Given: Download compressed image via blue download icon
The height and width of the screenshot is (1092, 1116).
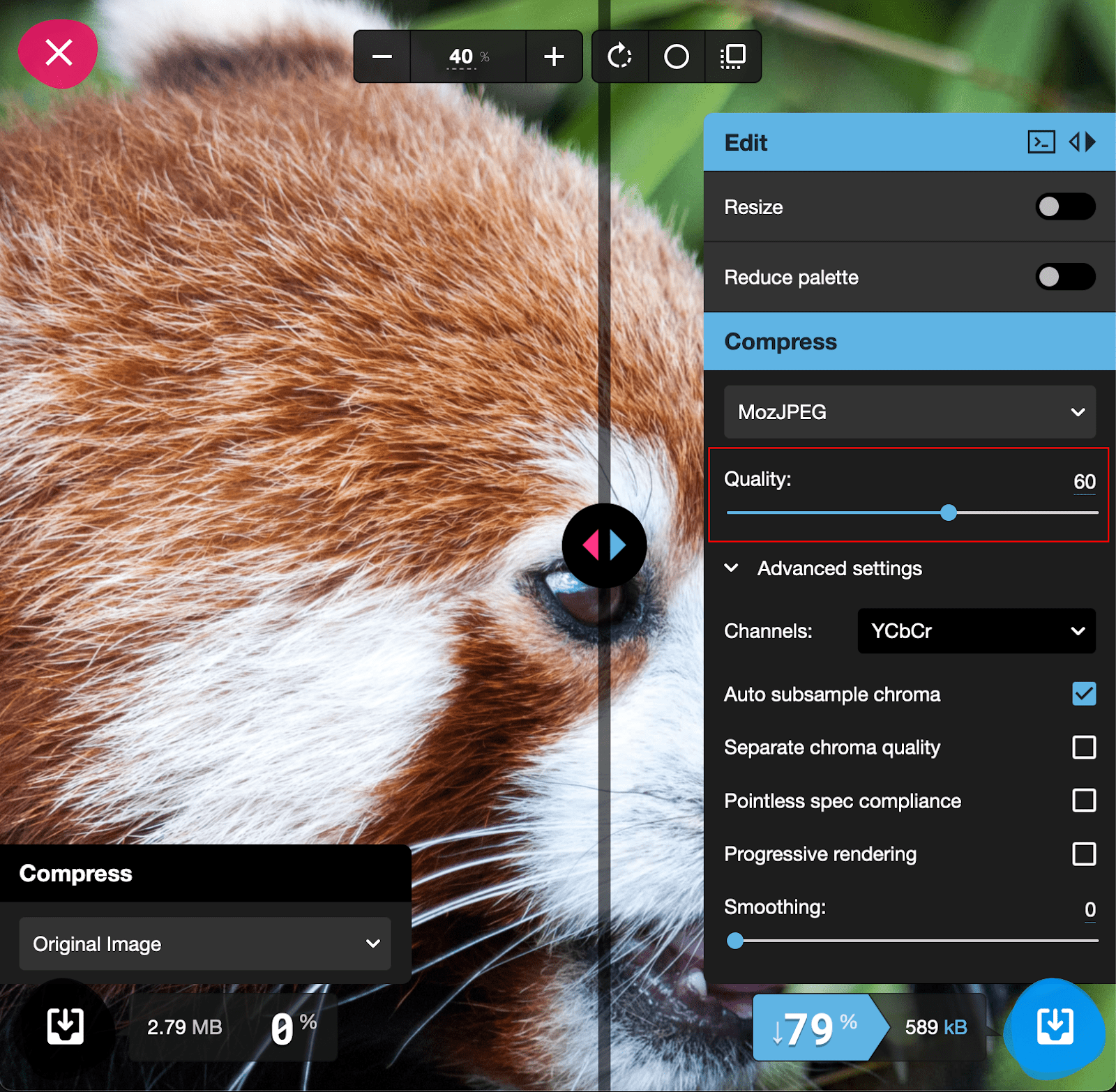Looking at the screenshot, I should [x=1055, y=1026].
